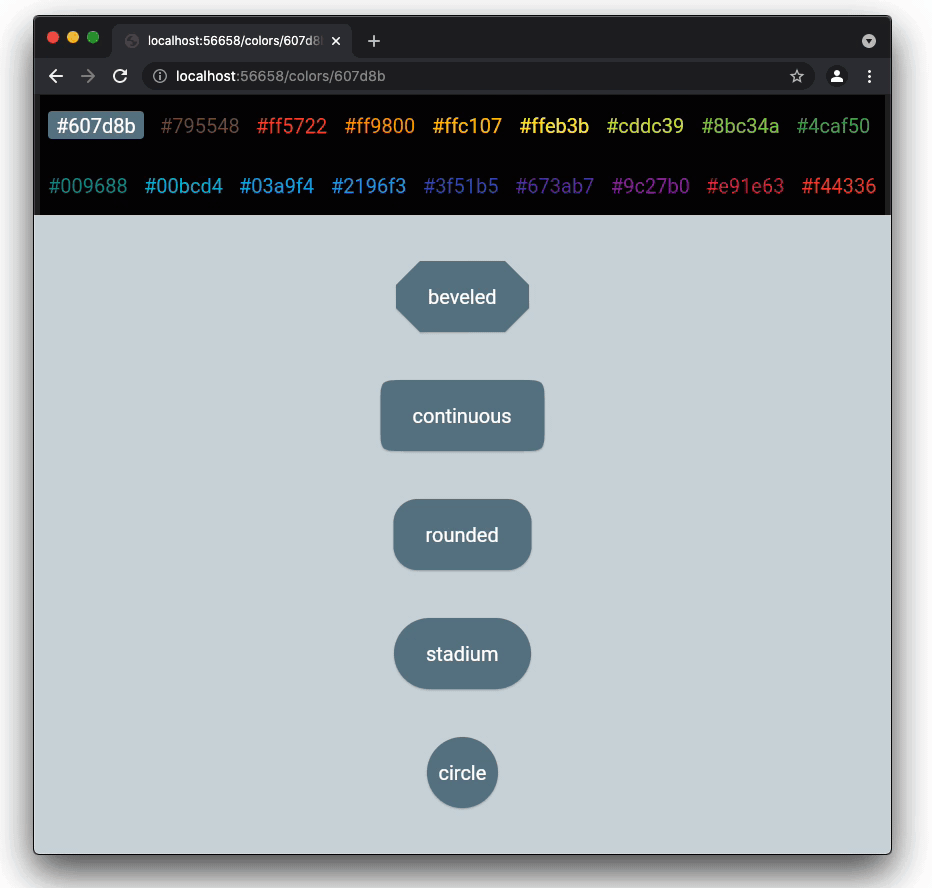This screenshot has width=932, height=888.
Task: Open a new tab with plus icon
Action: pyautogui.click(x=373, y=41)
